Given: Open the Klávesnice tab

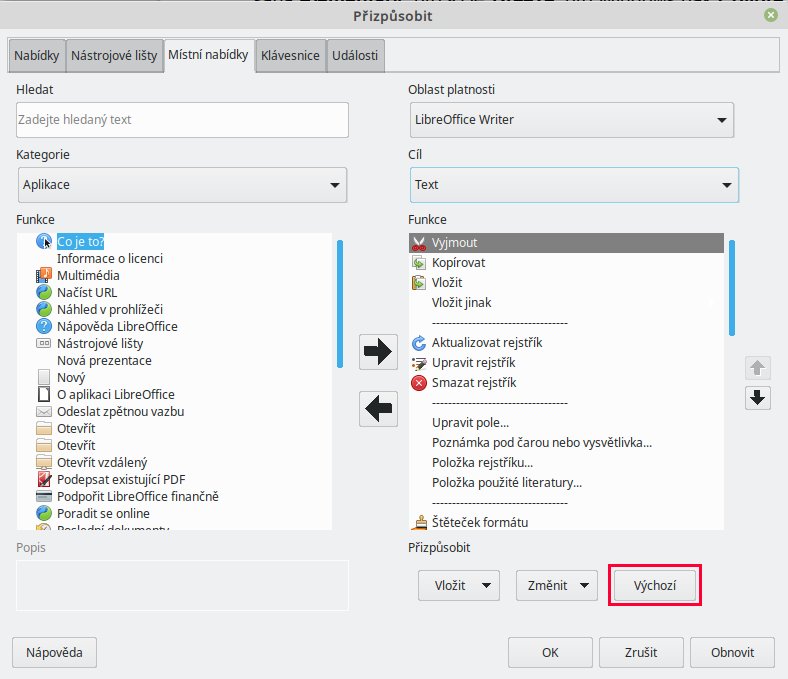Looking at the screenshot, I should [x=290, y=55].
